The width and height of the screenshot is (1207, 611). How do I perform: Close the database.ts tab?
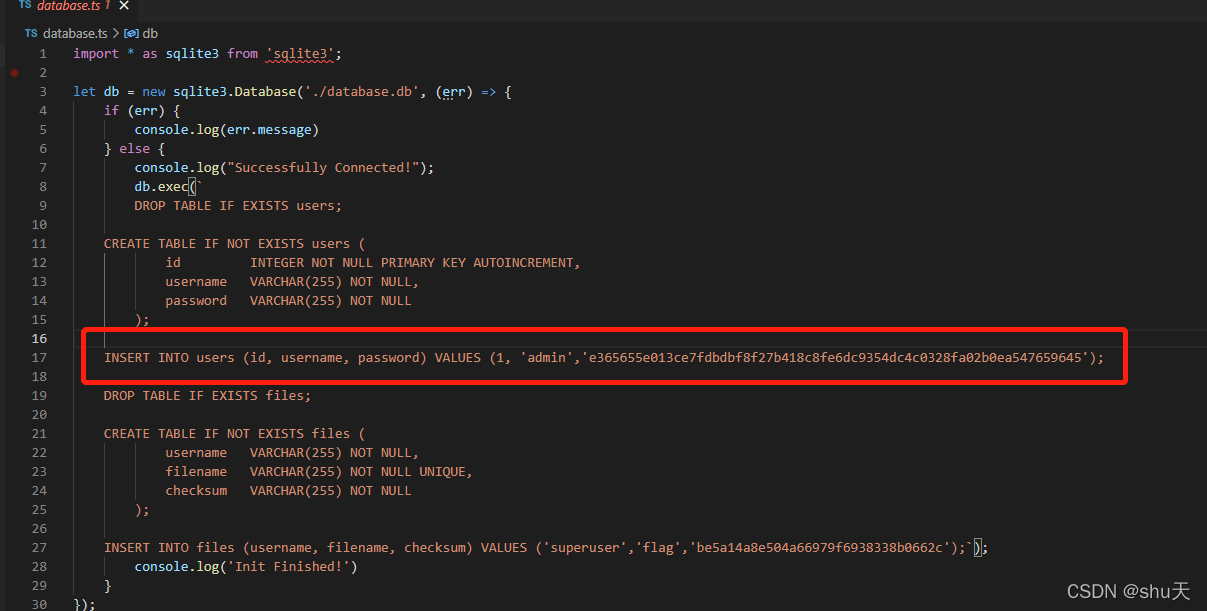point(124,6)
